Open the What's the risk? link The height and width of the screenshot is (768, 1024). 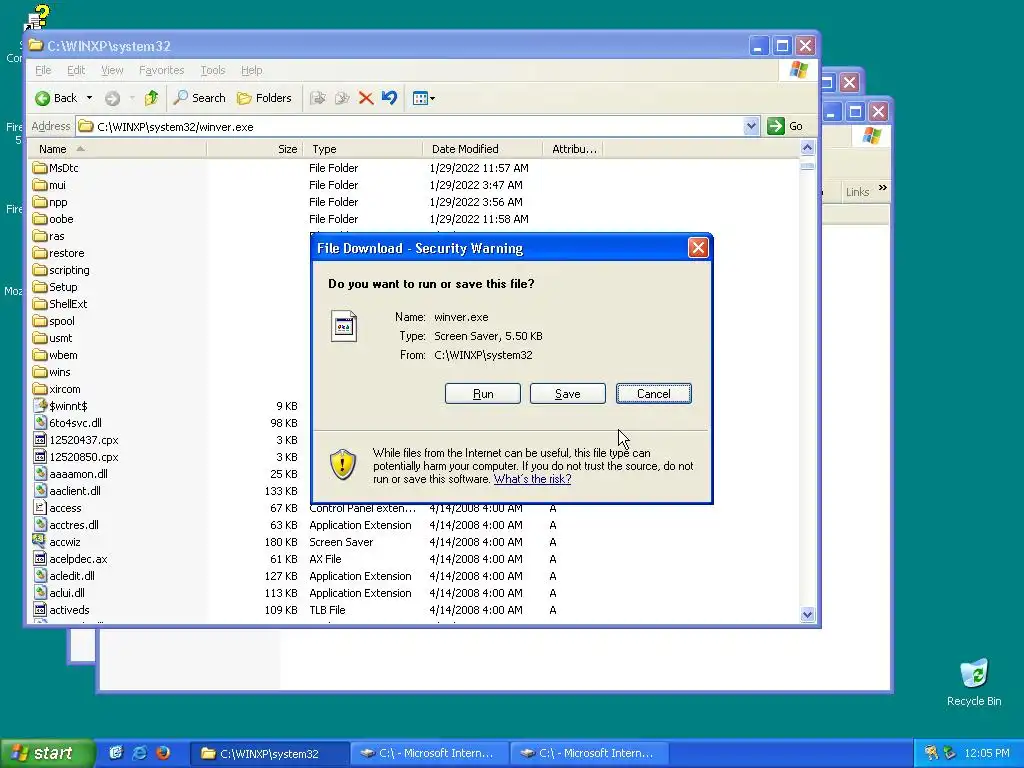coord(532,479)
